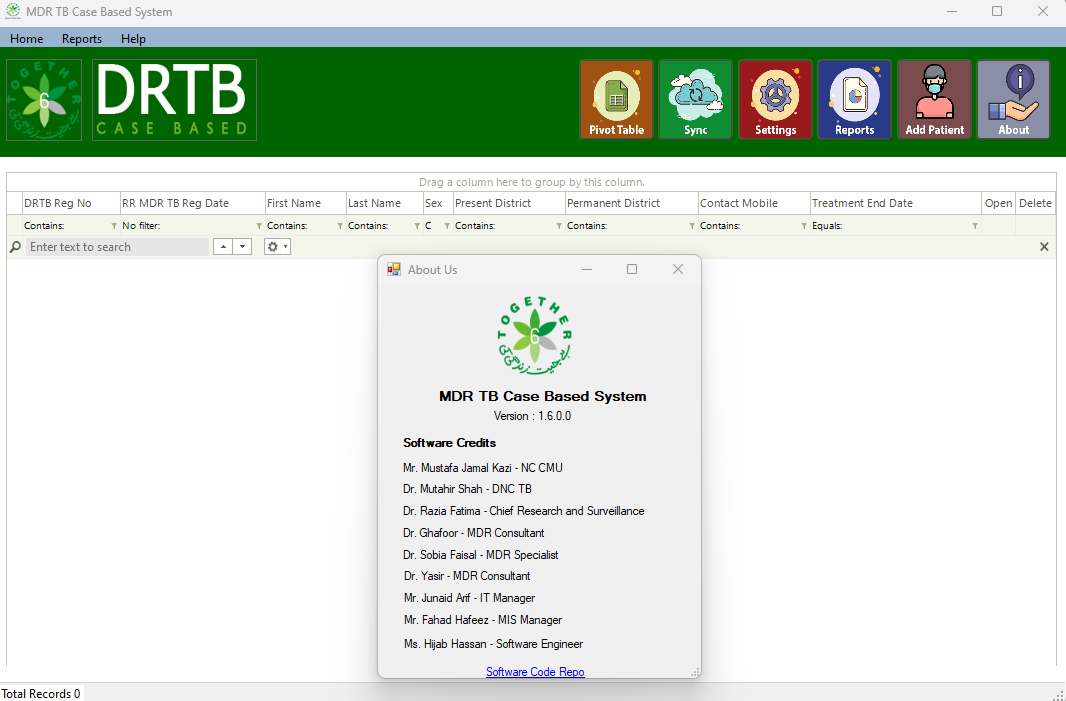Open the RR MDR TB Reg Date filter icon
The image size is (1066, 701).
tap(258, 226)
